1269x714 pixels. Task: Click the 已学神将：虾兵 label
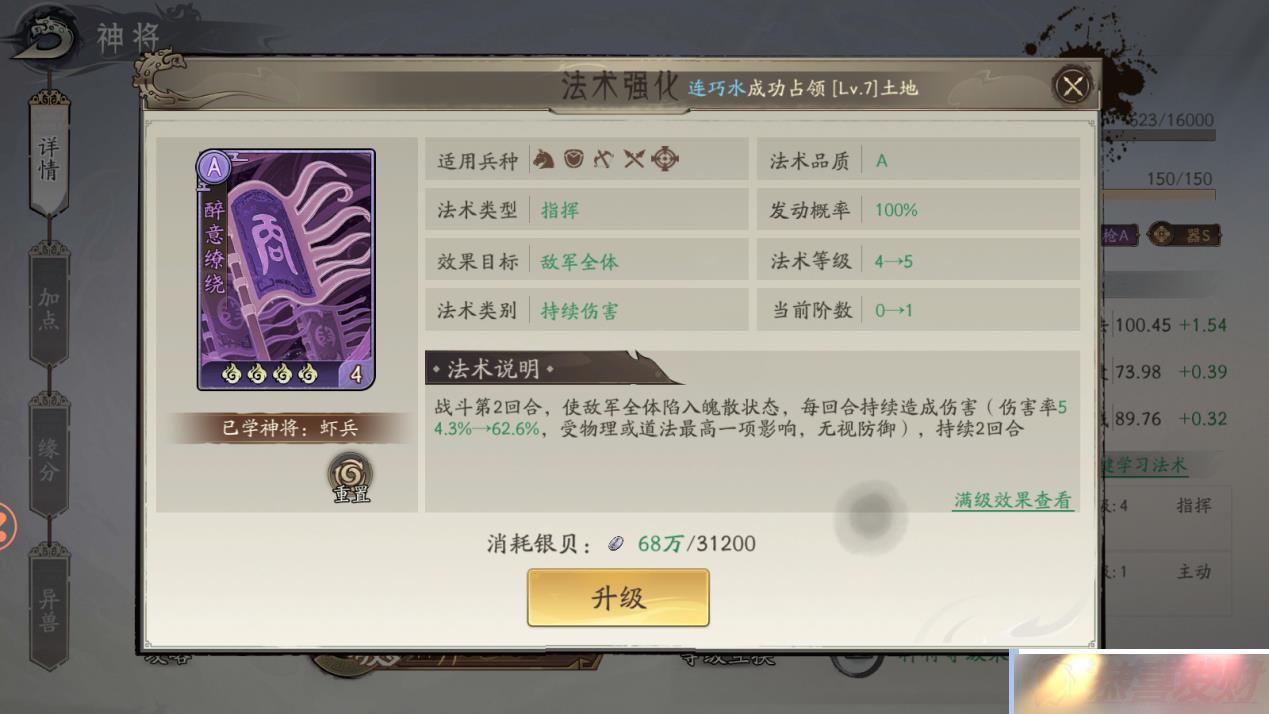(x=289, y=428)
